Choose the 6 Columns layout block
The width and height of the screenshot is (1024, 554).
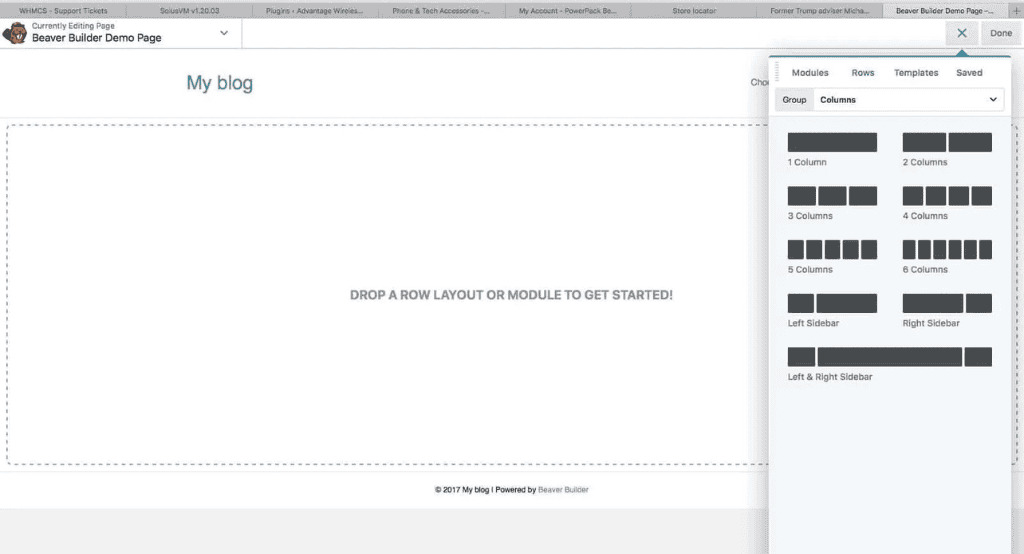tap(947, 250)
